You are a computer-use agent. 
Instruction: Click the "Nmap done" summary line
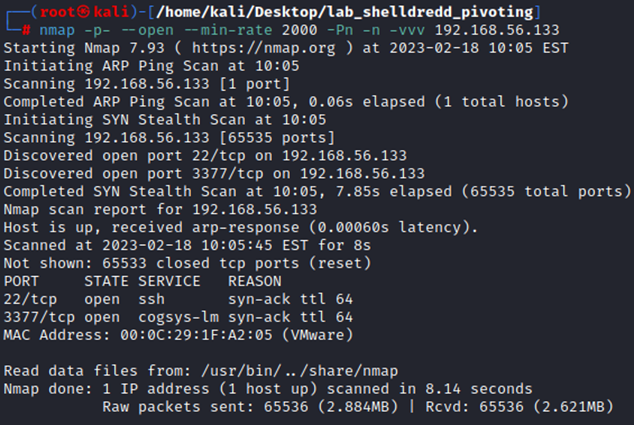pos(268,389)
